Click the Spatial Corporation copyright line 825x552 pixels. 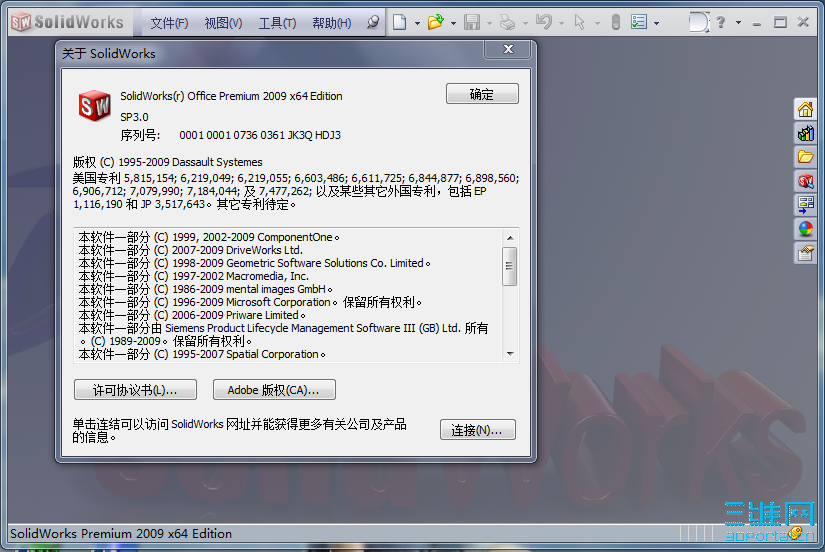(202, 354)
